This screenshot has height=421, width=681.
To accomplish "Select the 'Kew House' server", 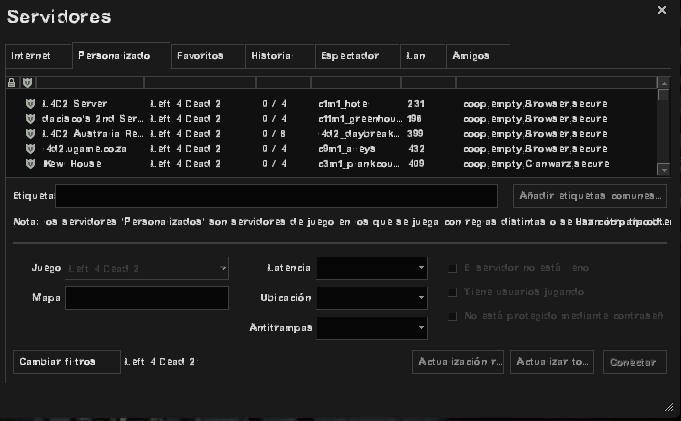I will pos(332,164).
